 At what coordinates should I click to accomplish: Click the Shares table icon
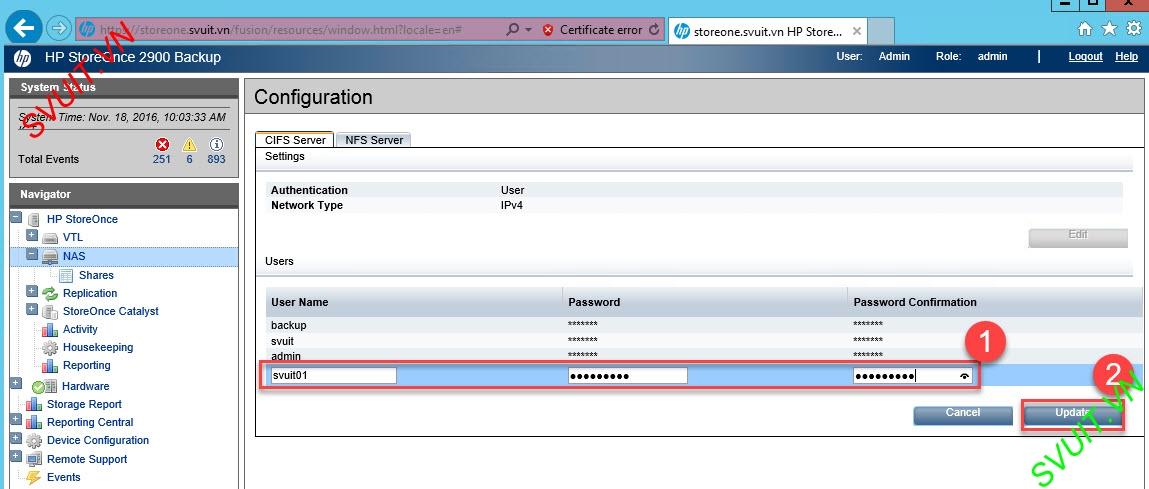(x=66, y=276)
